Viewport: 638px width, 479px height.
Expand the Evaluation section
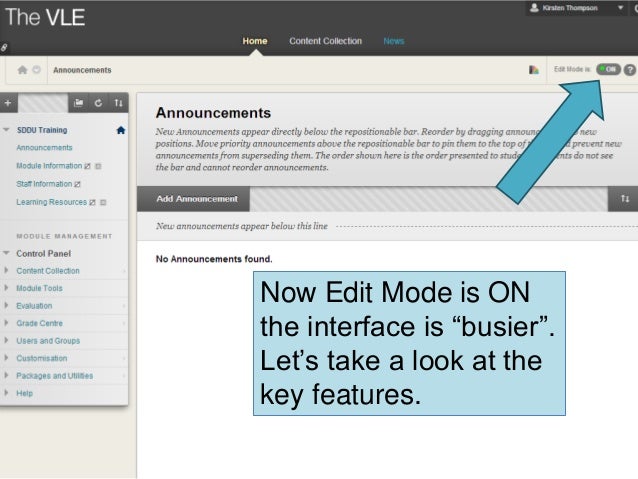pyautogui.click(x=6, y=305)
